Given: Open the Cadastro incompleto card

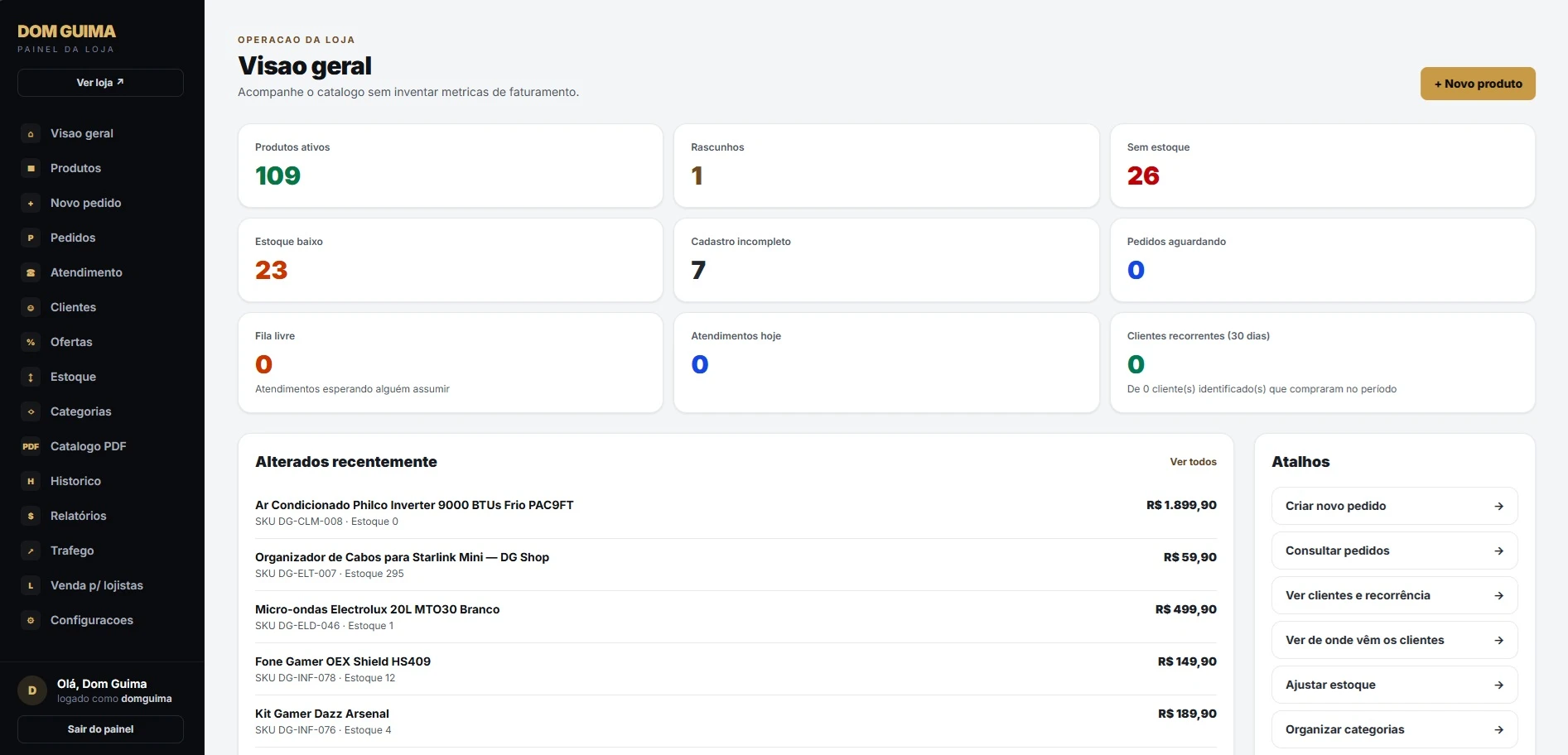Looking at the screenshot, I should pyautogui.click(x=886, y=260).
